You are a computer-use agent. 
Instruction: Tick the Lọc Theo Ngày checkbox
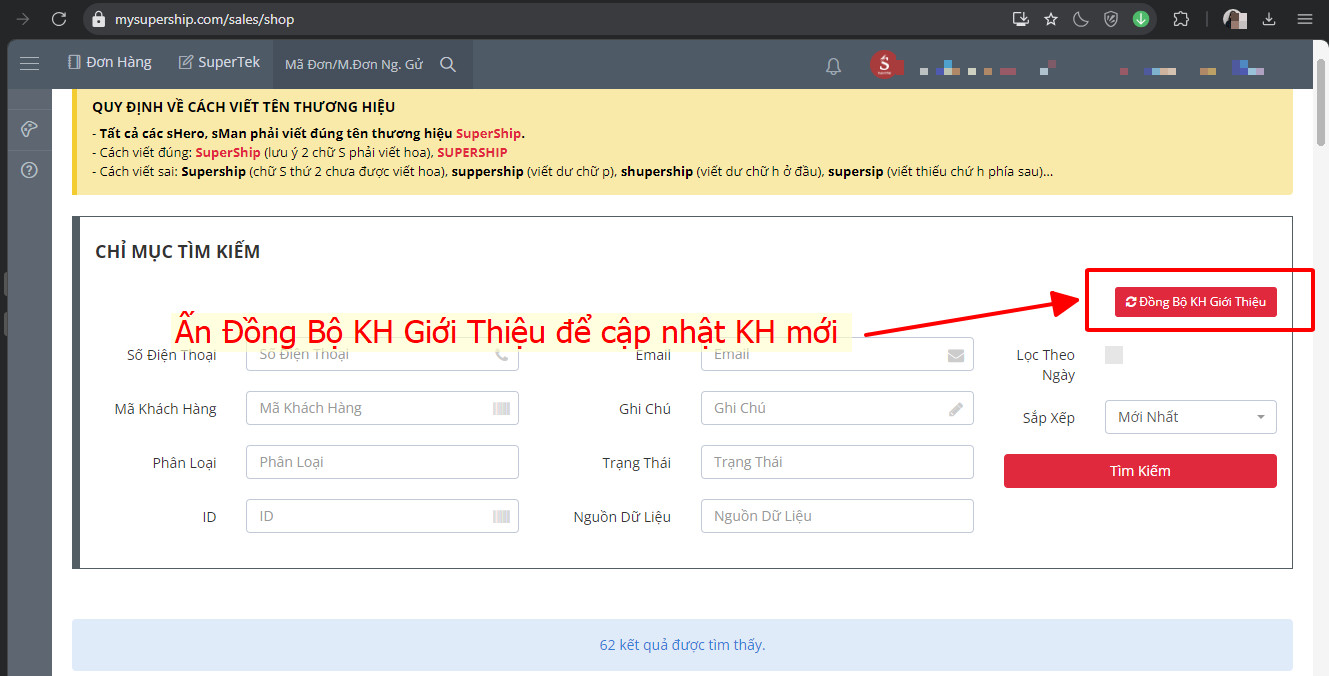pyautogui.click(x=1114, y=355)
